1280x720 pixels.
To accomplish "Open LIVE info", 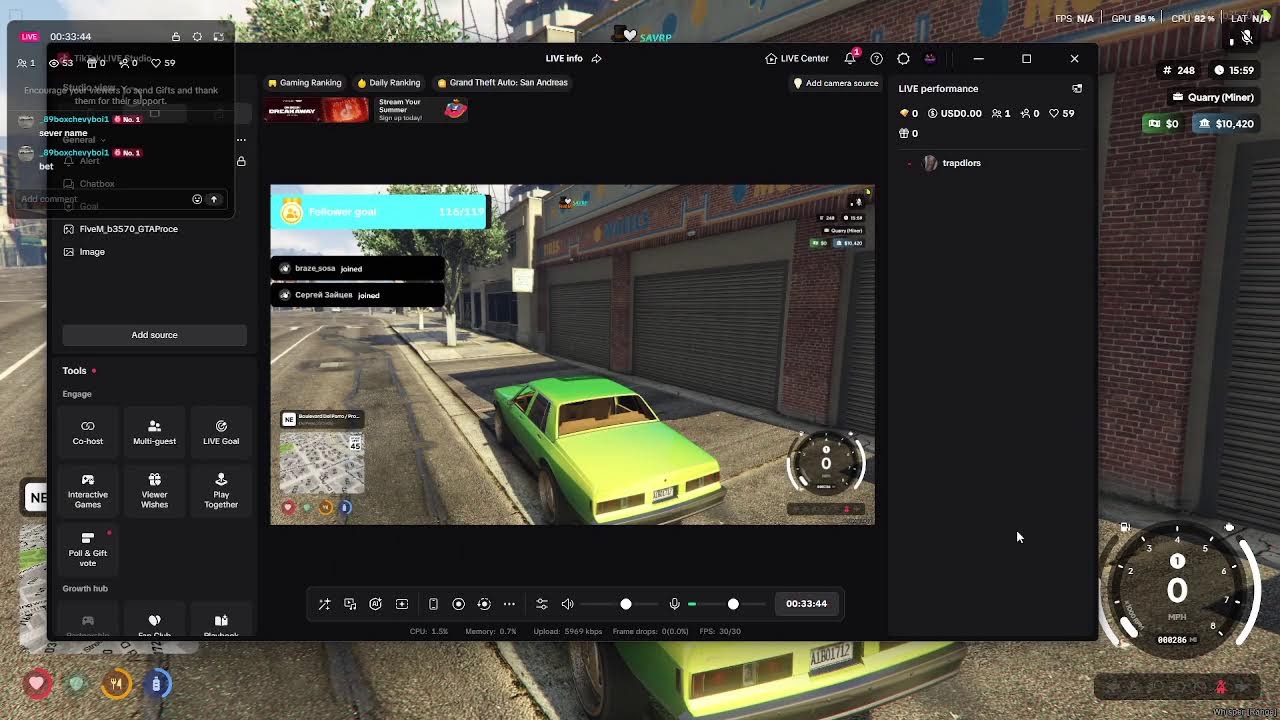I will 564,58.
